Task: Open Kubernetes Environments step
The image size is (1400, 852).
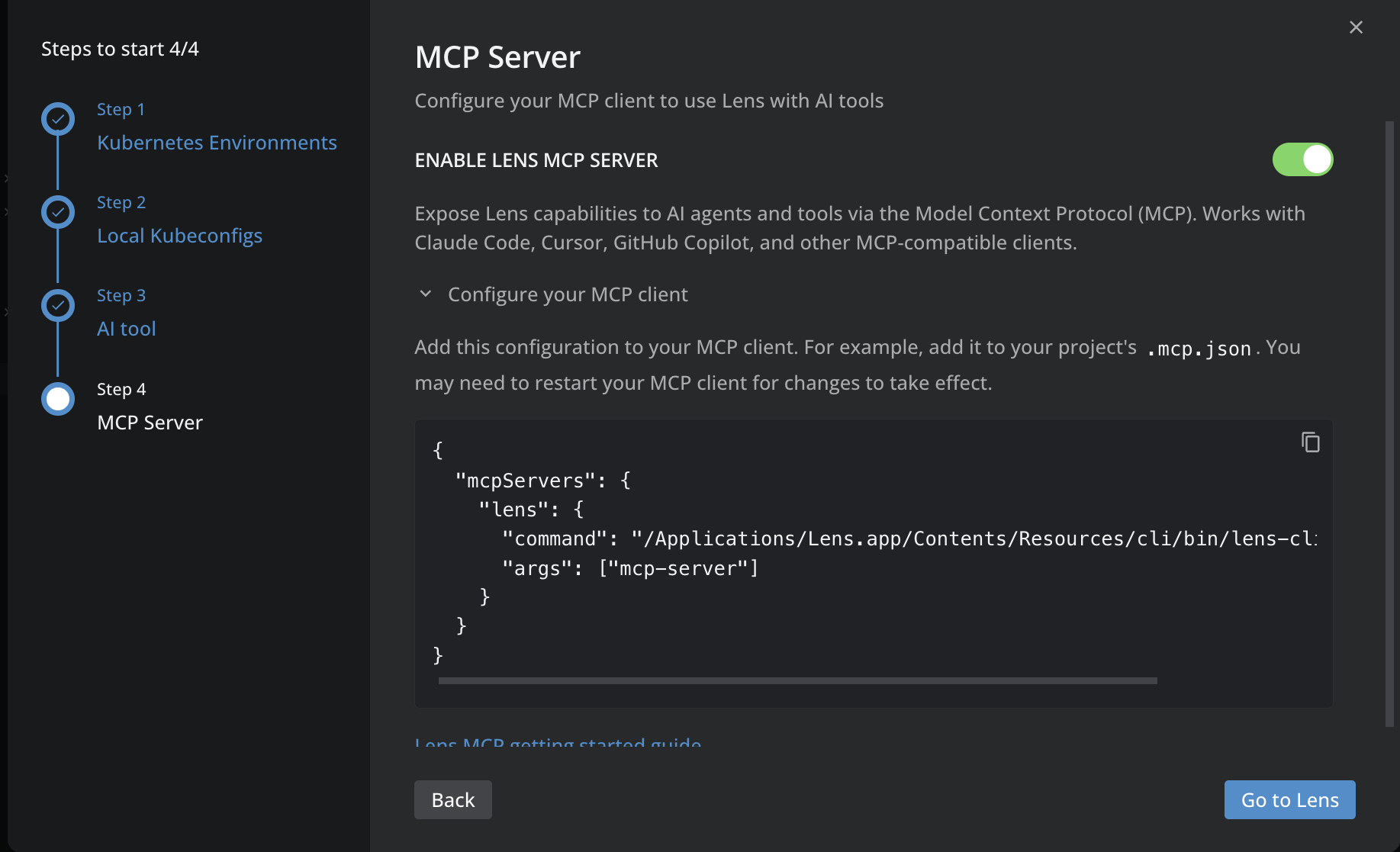Action: tap(217, 143)
